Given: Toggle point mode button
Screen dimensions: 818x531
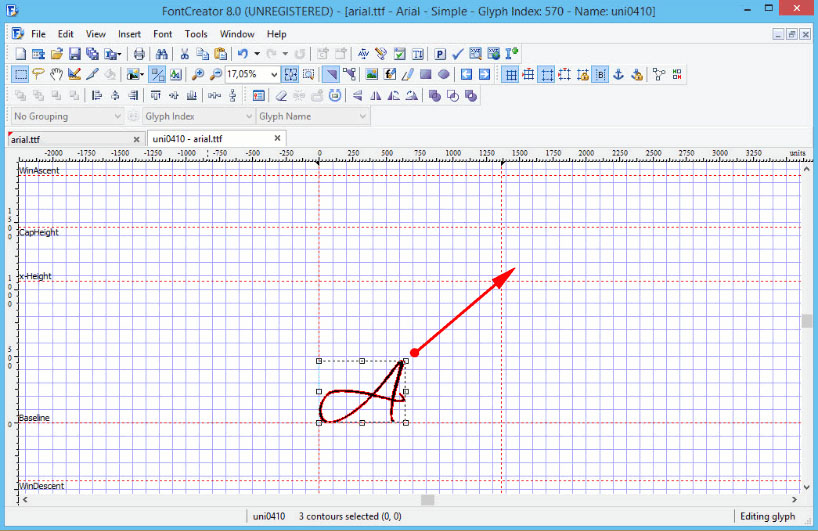Looking at the screenshot, I should (x=350, y=75).
